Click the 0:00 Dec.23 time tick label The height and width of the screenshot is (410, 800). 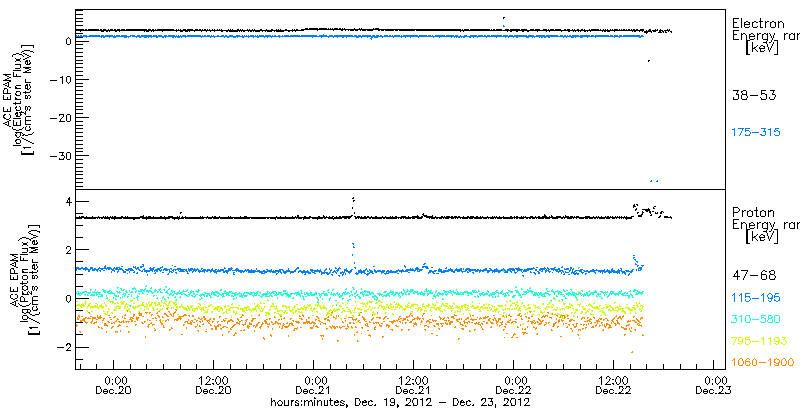714,386
